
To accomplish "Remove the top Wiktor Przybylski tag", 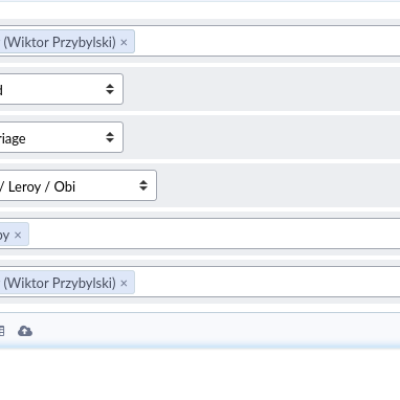I will [x=124, y=42].
